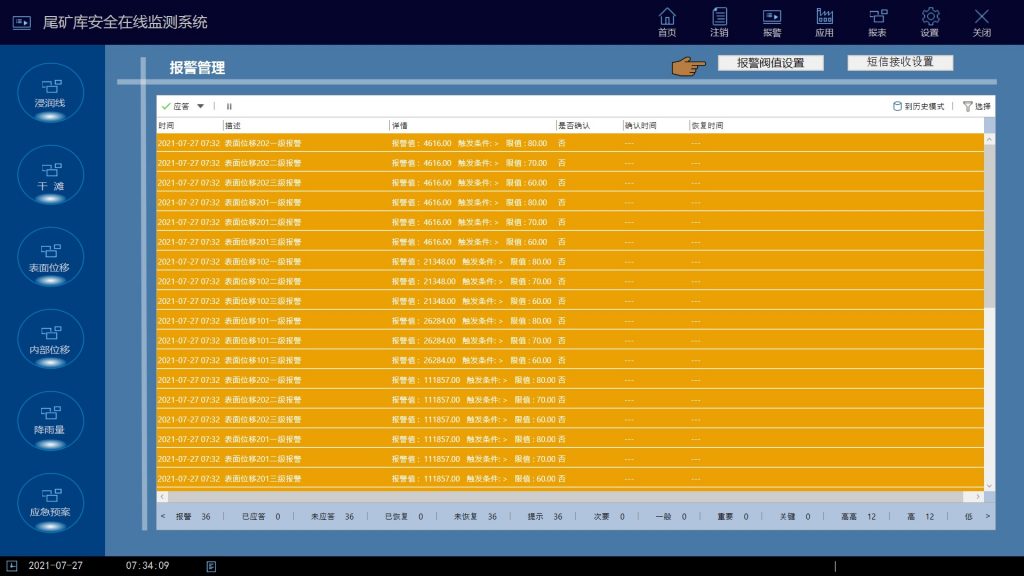
Task: Filter by 高高 12 count
Action: click(858, 517)
